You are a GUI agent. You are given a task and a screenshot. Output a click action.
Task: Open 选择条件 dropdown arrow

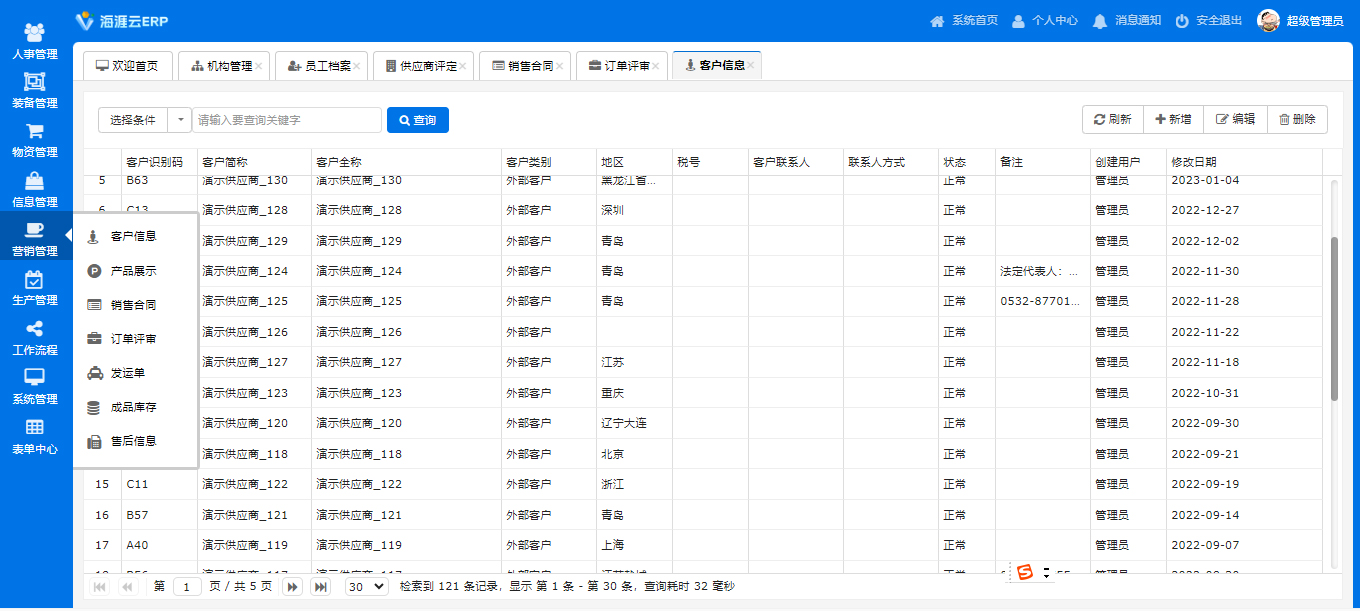coord(180,120)
